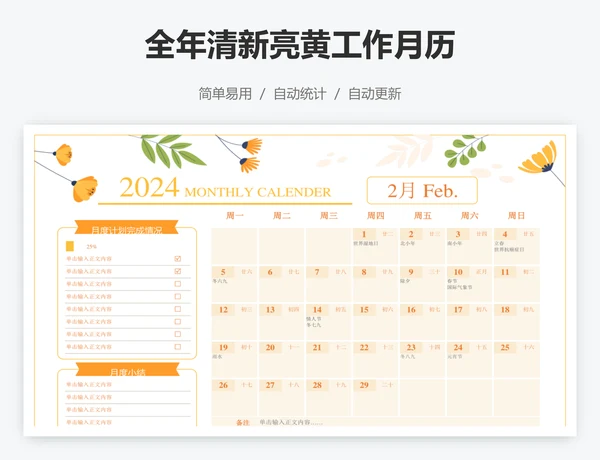Select the 周三 column header
This screenshot has width=600, height=460.
click(329, 216)
